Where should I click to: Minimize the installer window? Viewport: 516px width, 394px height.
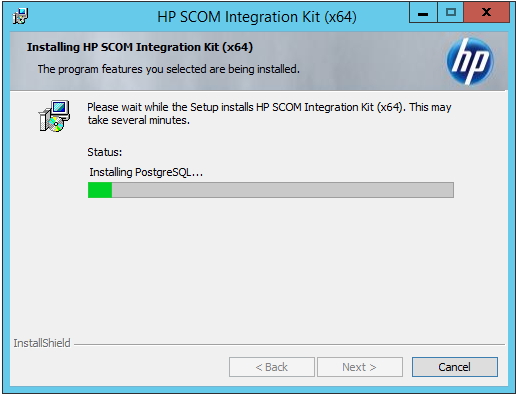[423, 13]
